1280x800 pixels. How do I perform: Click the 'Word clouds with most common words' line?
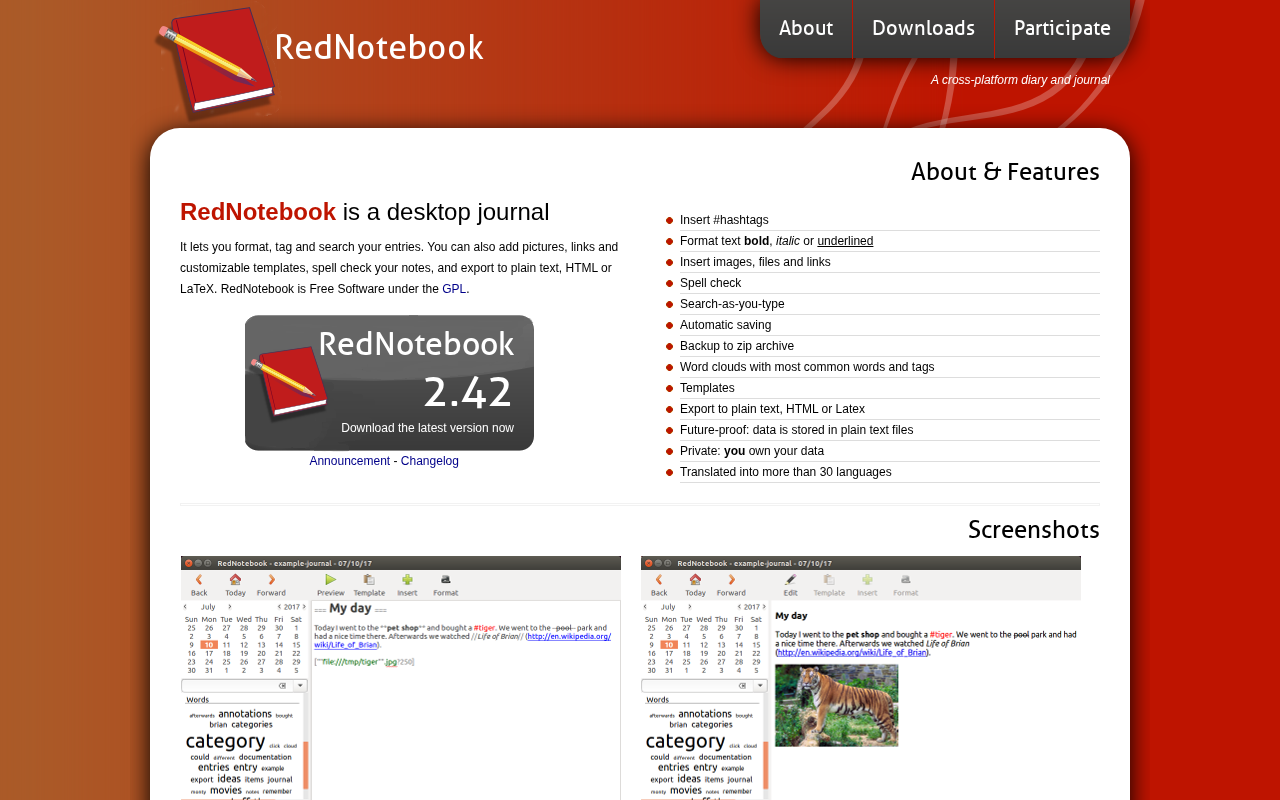[x=890, y=367]
